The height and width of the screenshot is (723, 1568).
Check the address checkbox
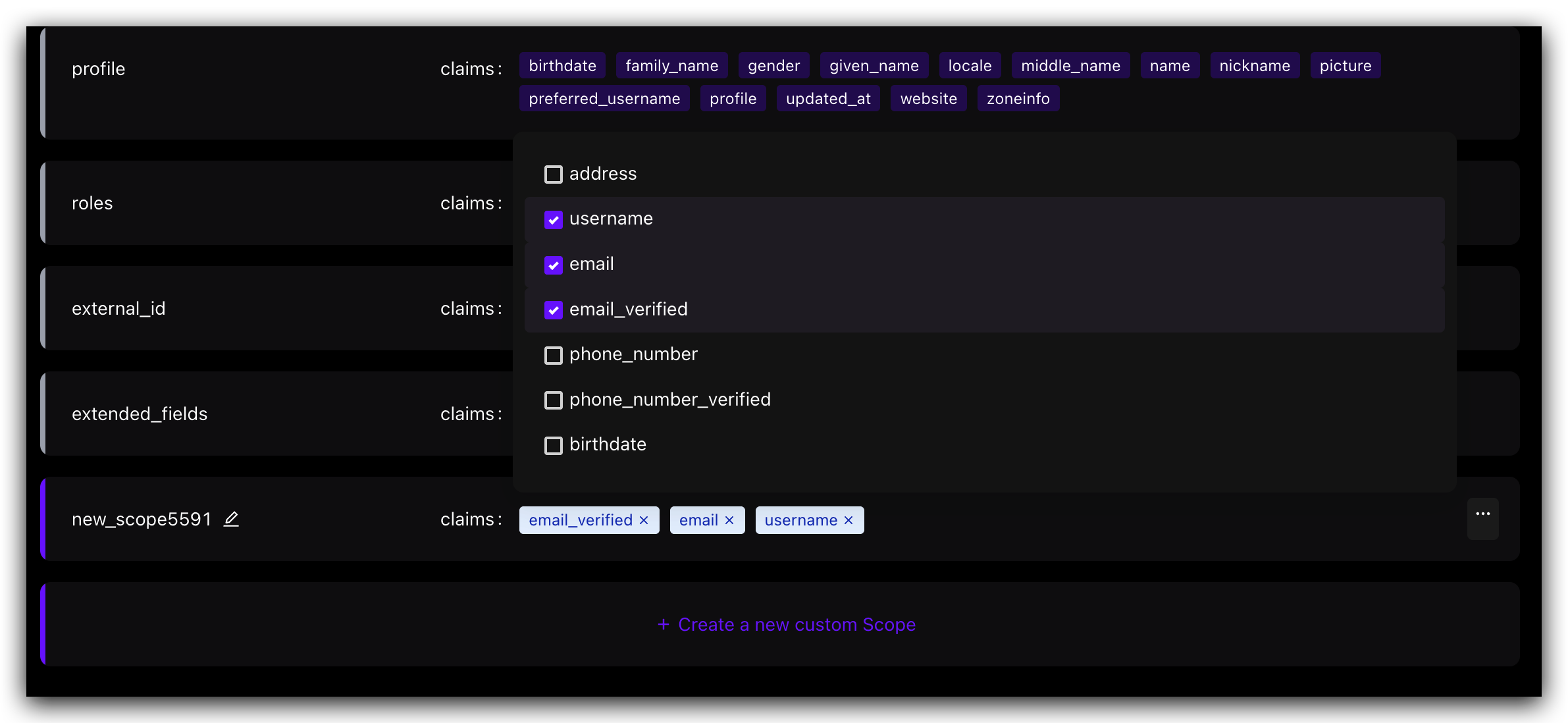click(554, 174)
